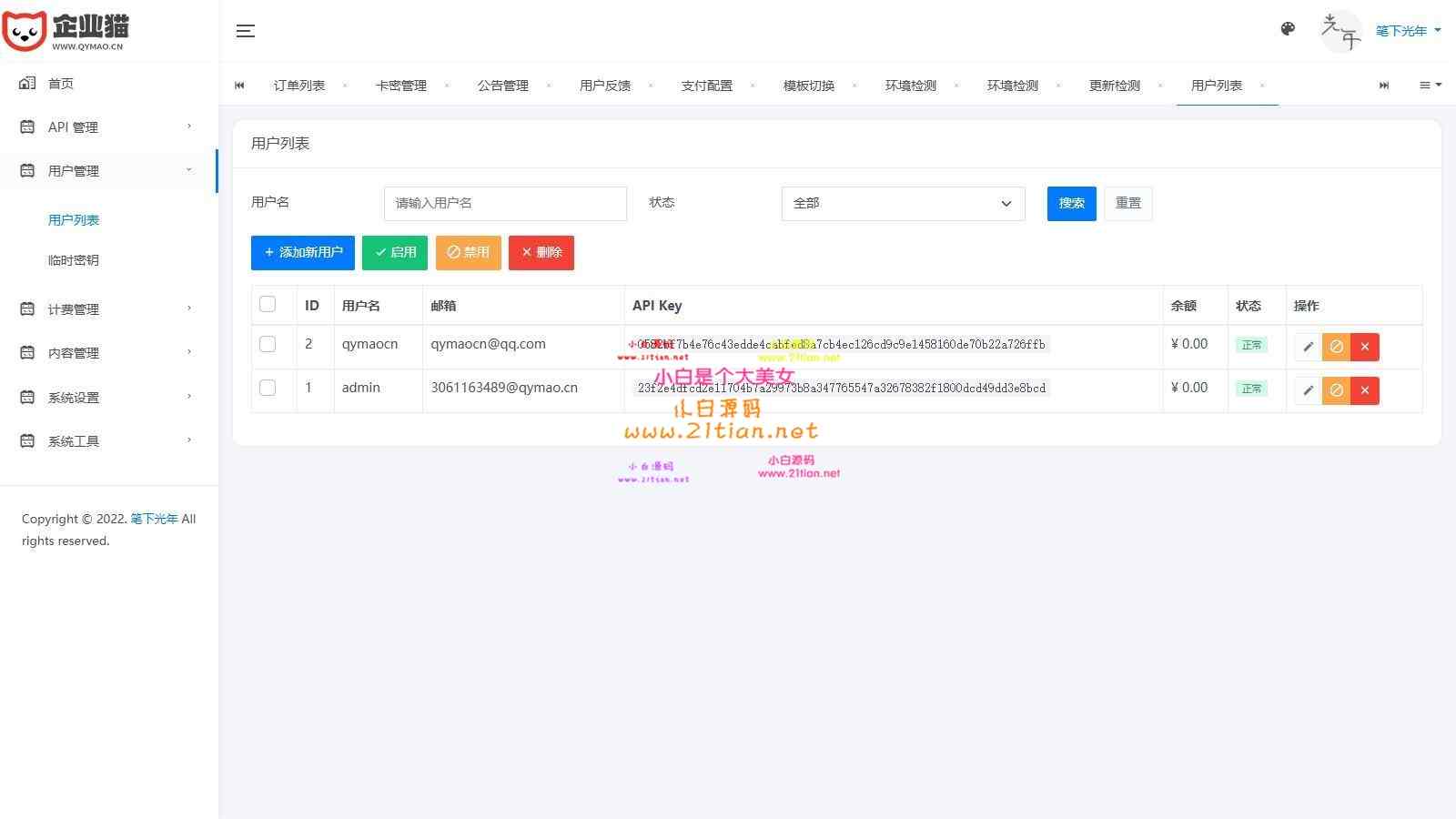Click the tab list icon at tab bar right
The height and width of the screenshot is (819, 1456).
[x=1429, y=85]
